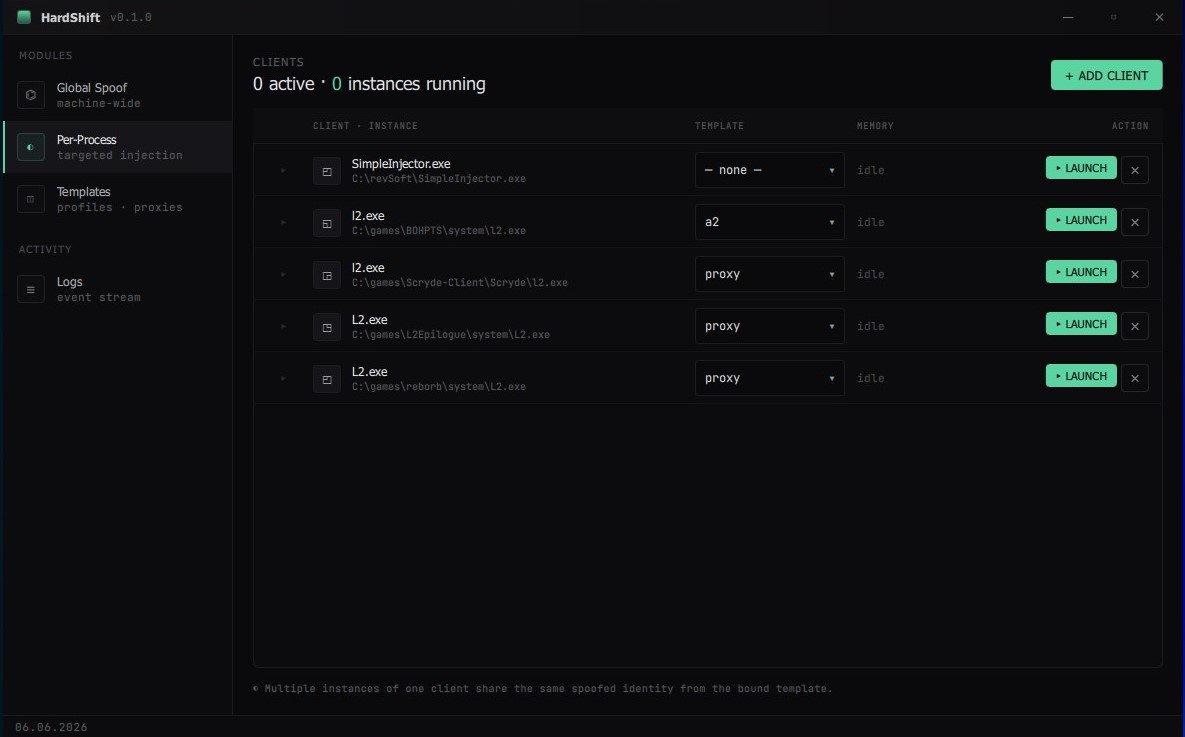Click the path C:\revSoft\SimpleInjector.exe
The width and height of the screenshot is (1185, 737).
[438, 179]
